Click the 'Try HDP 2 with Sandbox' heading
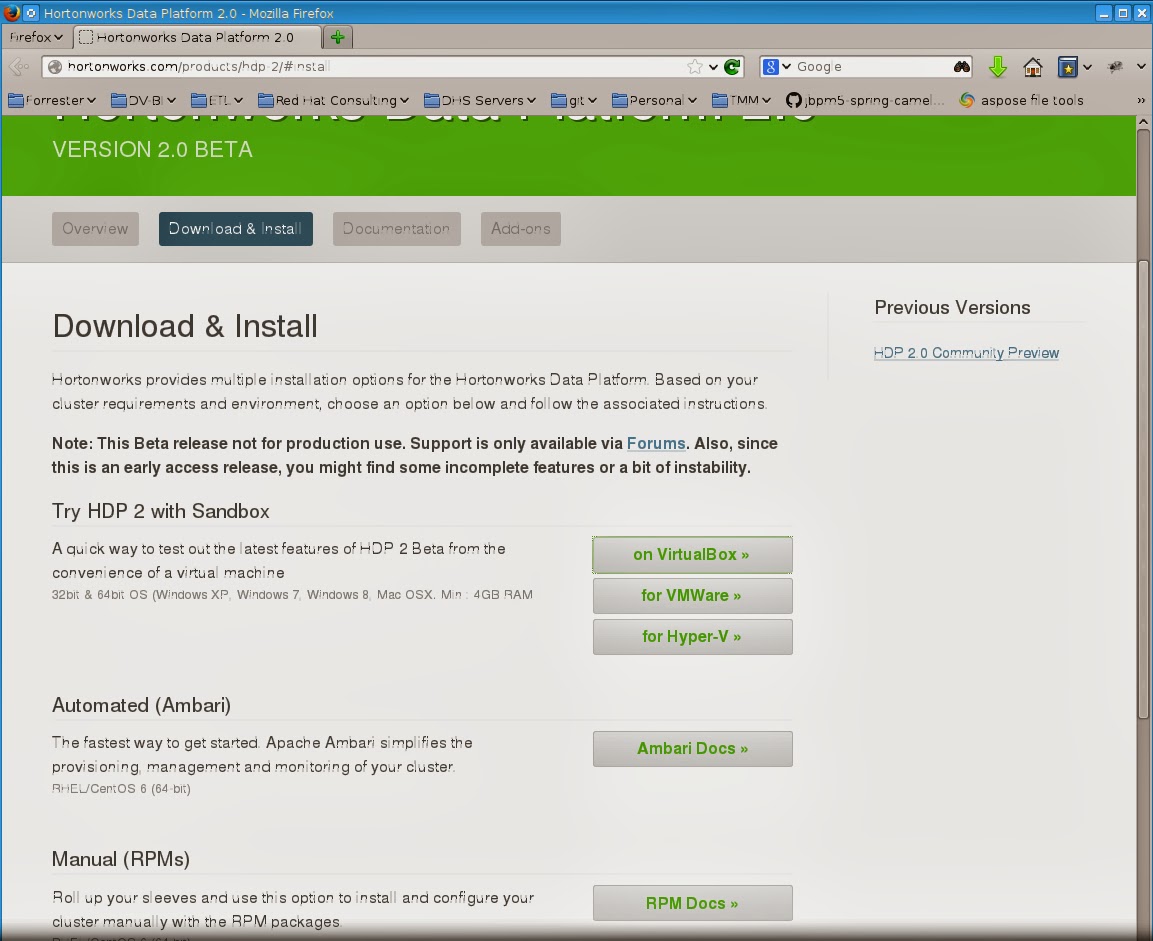Image resolution: width=1153 pixels, height=941 pixels. coord(160,511)
